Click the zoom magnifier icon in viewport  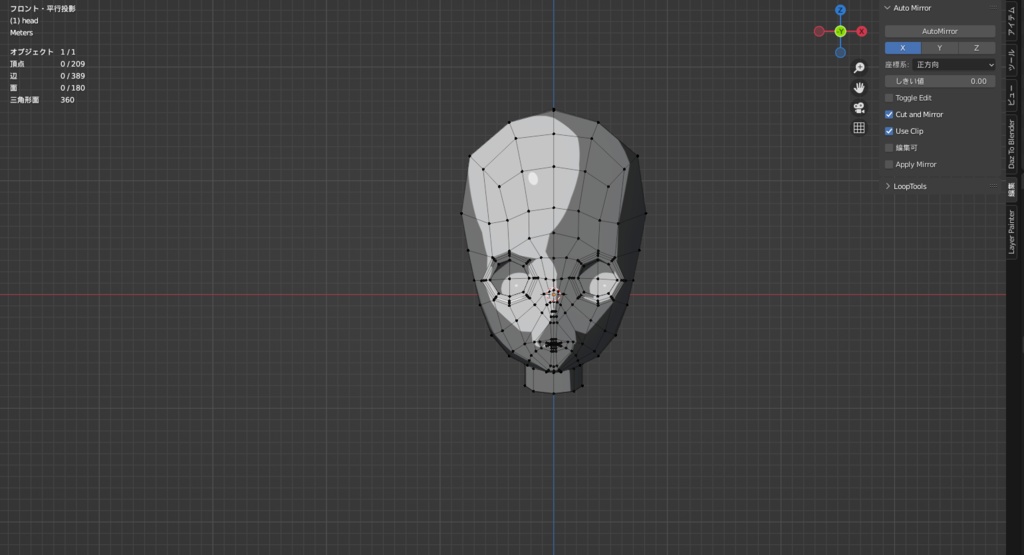click(x=859, y=68)
